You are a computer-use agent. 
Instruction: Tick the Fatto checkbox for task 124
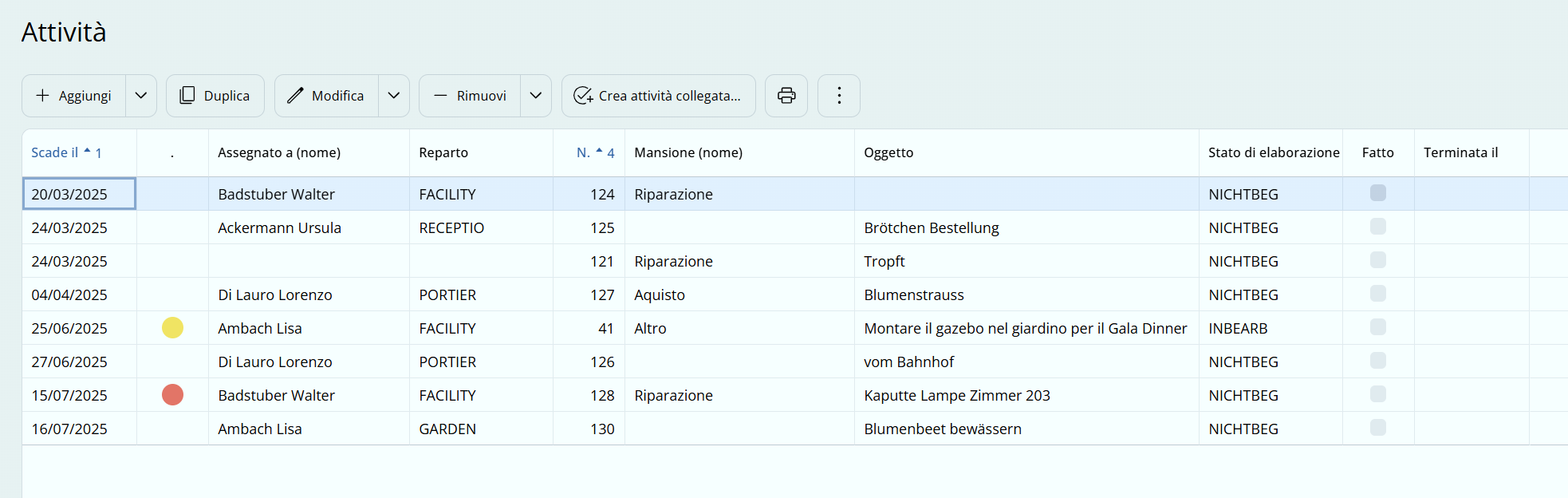tap(1377, 193)
